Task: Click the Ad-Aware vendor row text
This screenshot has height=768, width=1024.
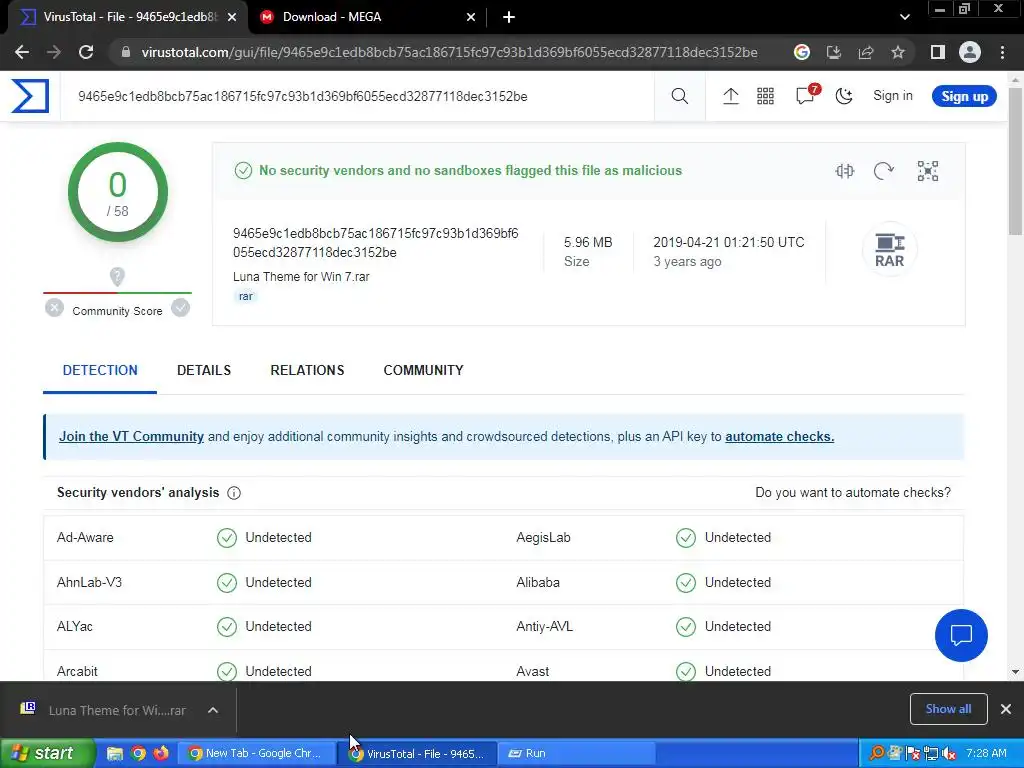Action: (85, 537)
